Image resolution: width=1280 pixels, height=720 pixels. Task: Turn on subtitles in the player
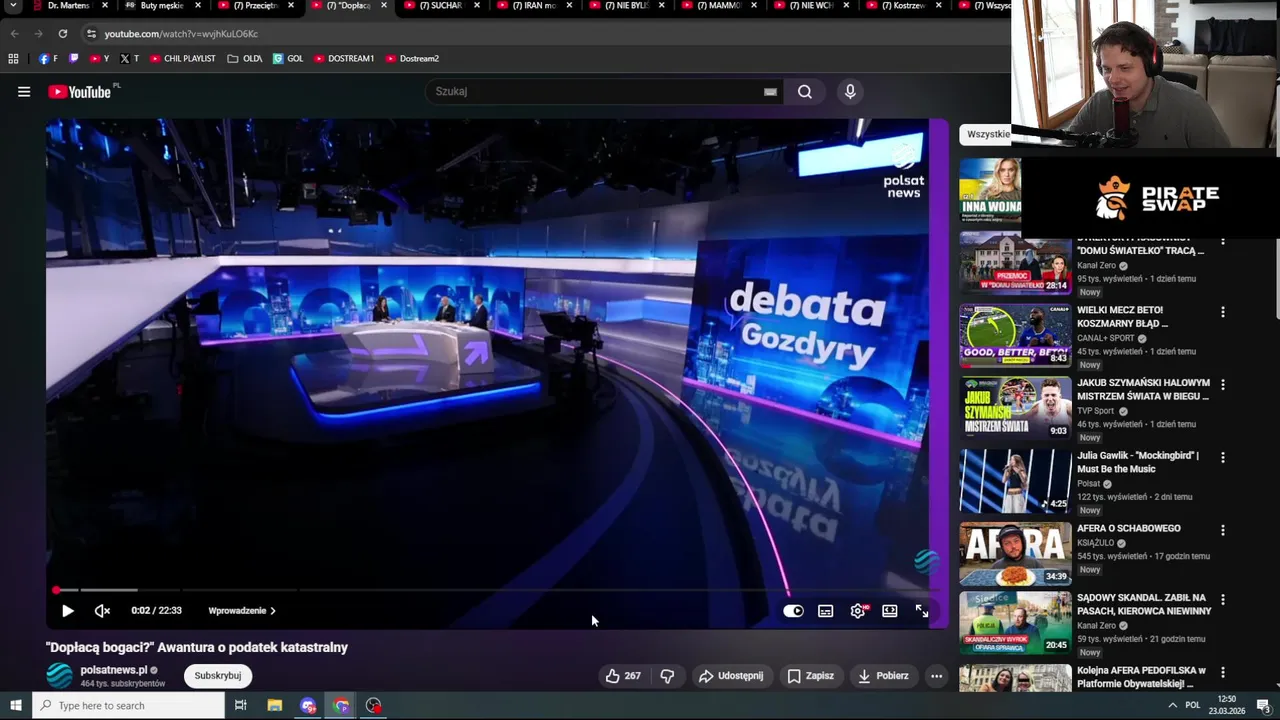826,611
